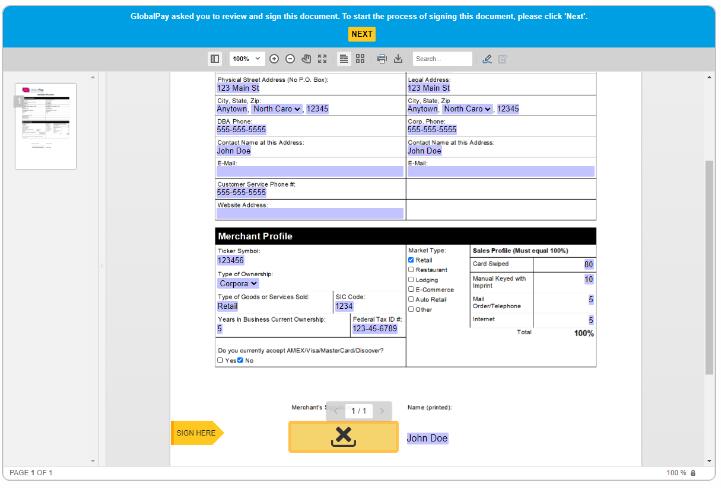721x488 pixels.
Task: Click the Physical Street Address field
Action: [x=238, y=88]
